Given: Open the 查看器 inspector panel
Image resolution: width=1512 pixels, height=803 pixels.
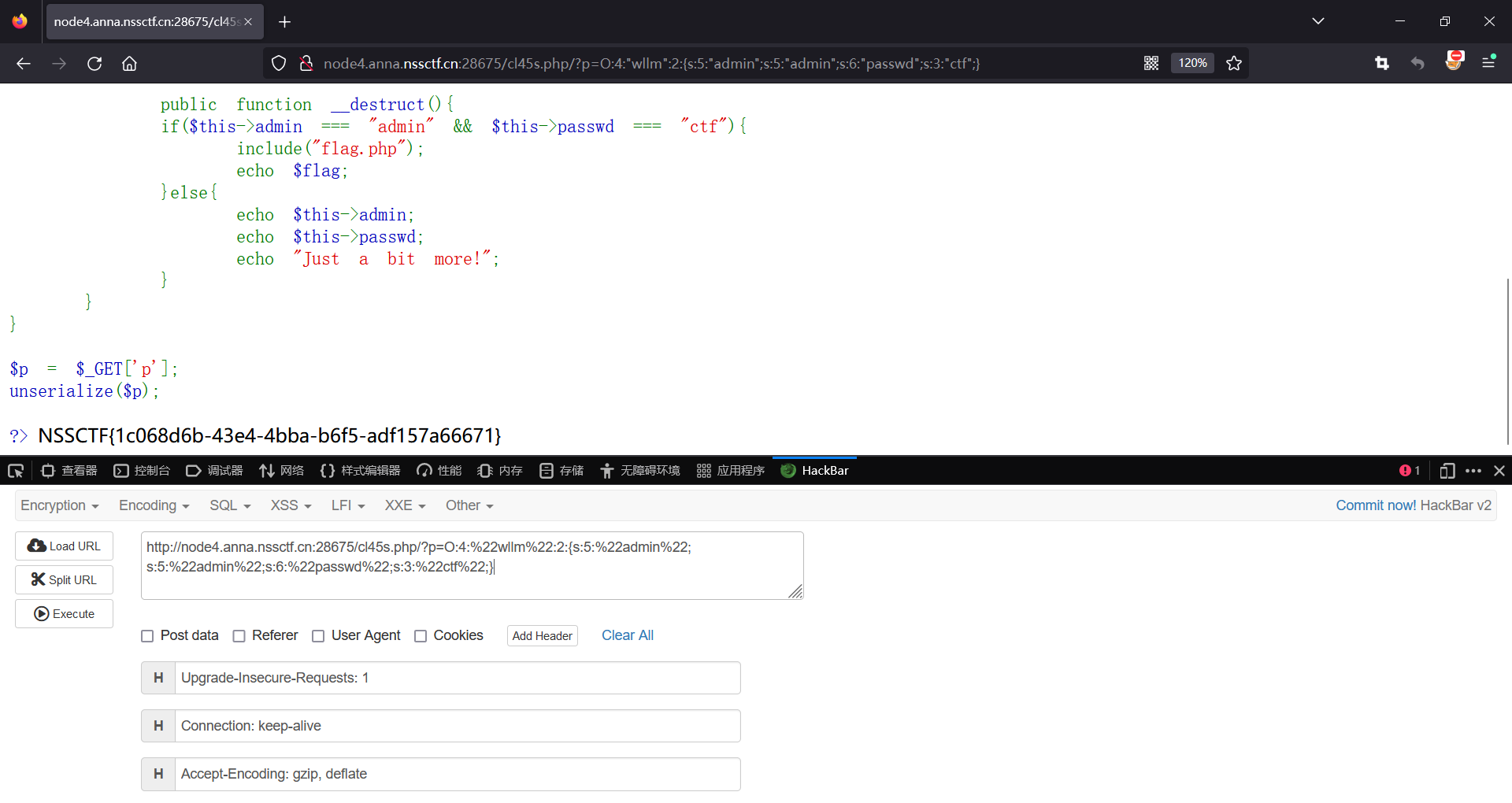Looking at the screenshot, I should 69,471.
